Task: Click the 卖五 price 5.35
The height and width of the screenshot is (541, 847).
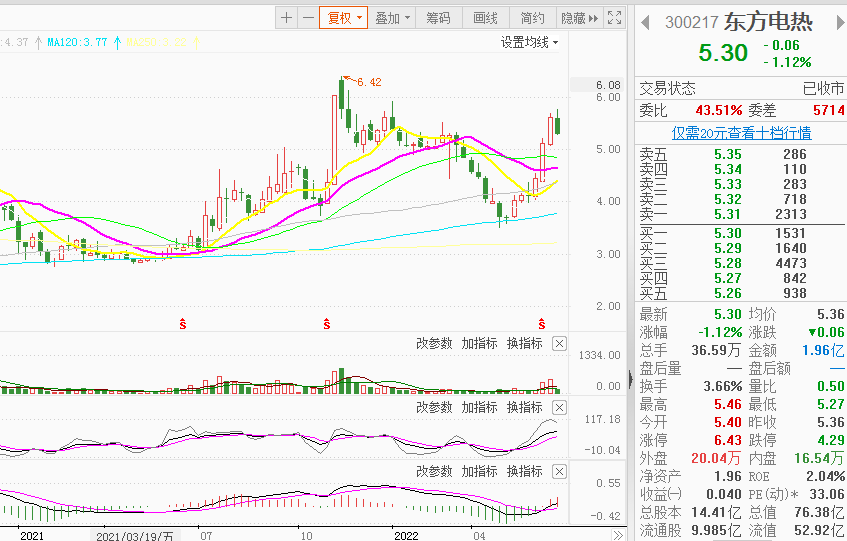Action: click(728, 154)
